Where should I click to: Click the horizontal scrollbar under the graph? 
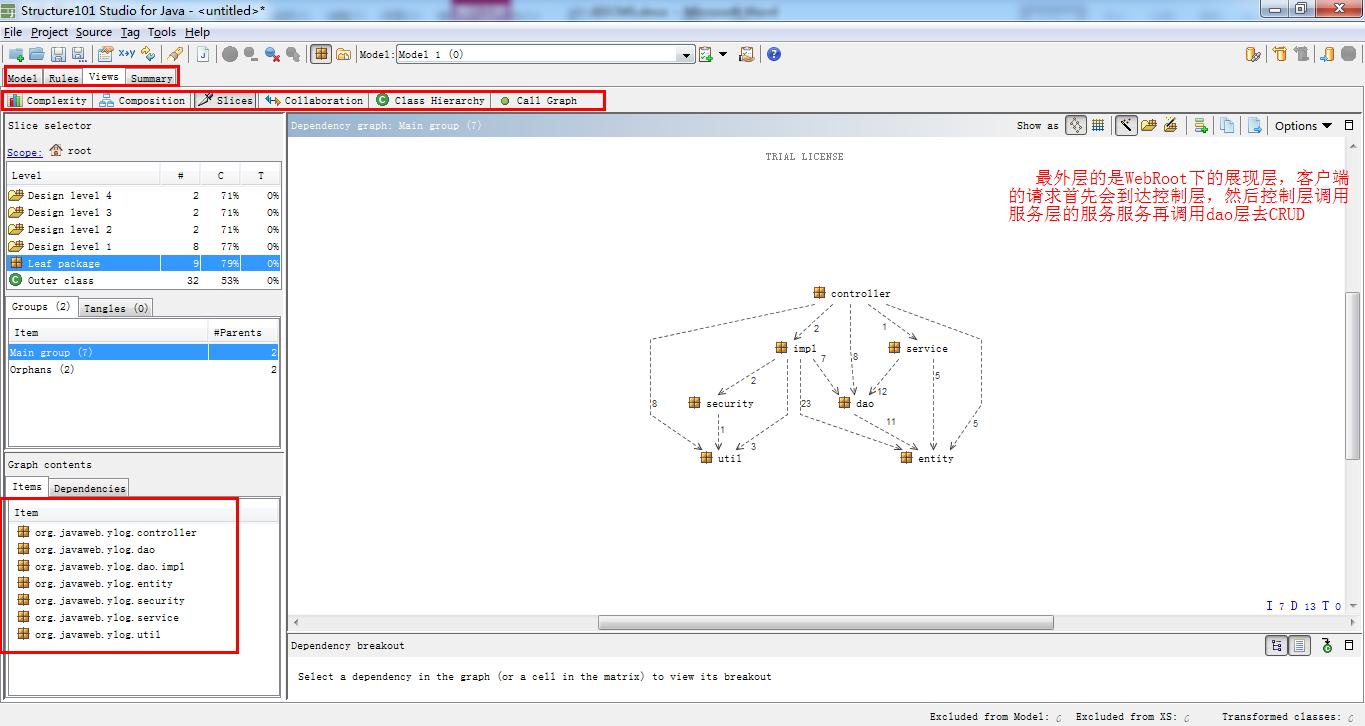(826, 622)
